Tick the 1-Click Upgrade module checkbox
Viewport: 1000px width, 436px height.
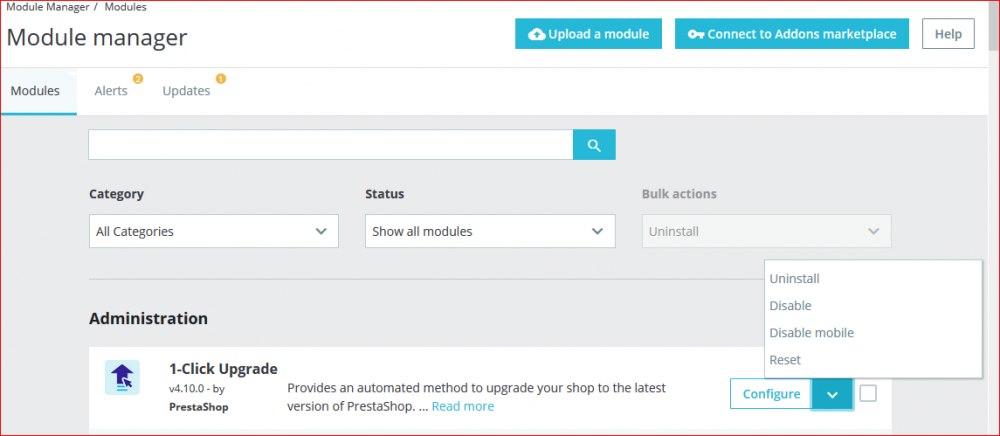(x=868, y=393)
